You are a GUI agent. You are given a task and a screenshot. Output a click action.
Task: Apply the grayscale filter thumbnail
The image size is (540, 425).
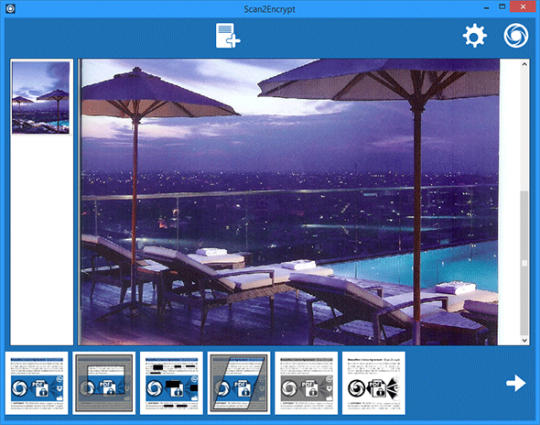[306, 383]
